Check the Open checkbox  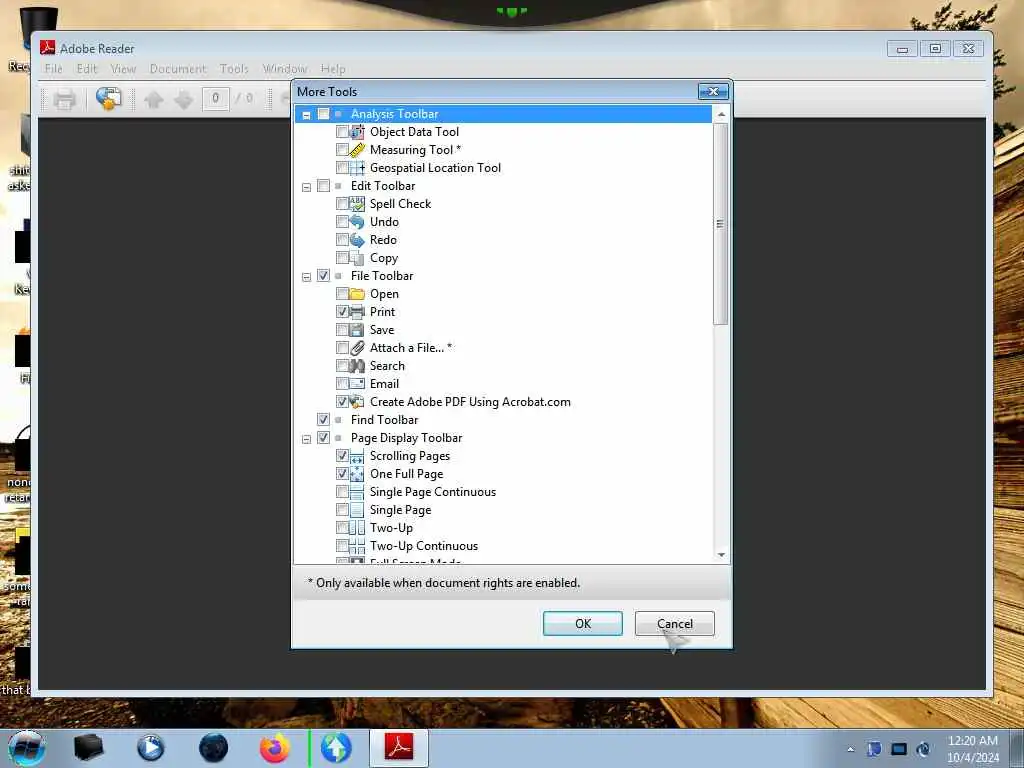point(342,294)
